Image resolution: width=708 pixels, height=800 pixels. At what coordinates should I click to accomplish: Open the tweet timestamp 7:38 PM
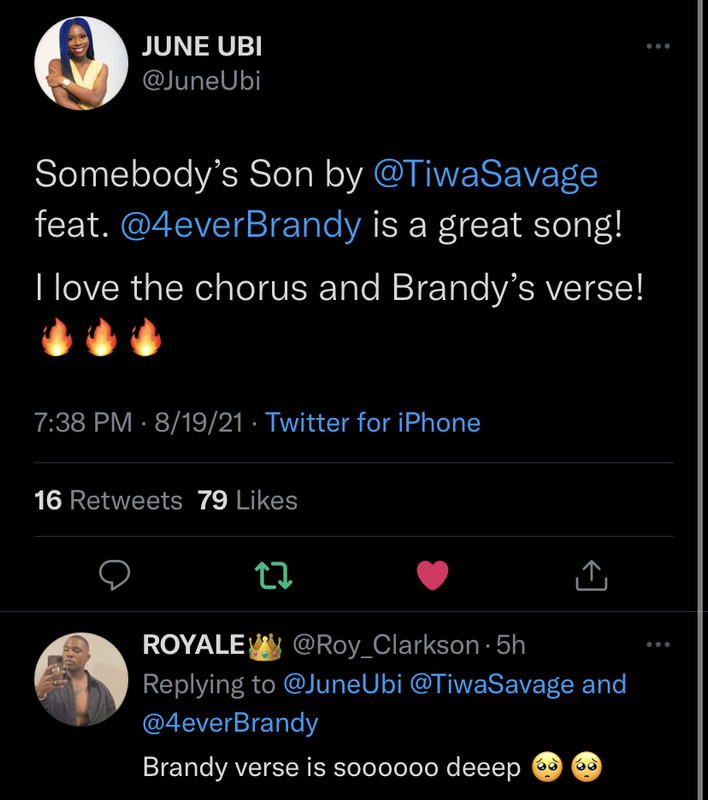83,422
